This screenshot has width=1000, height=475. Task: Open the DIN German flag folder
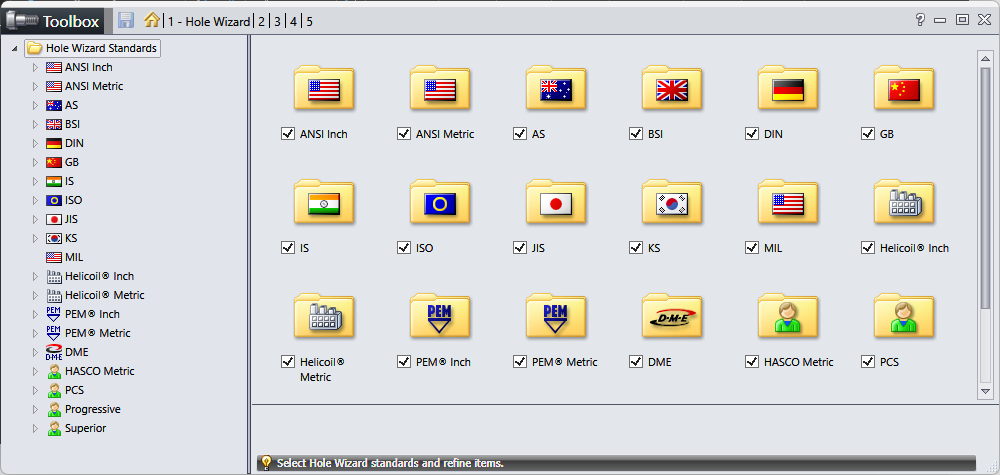(x=788, y=89)
